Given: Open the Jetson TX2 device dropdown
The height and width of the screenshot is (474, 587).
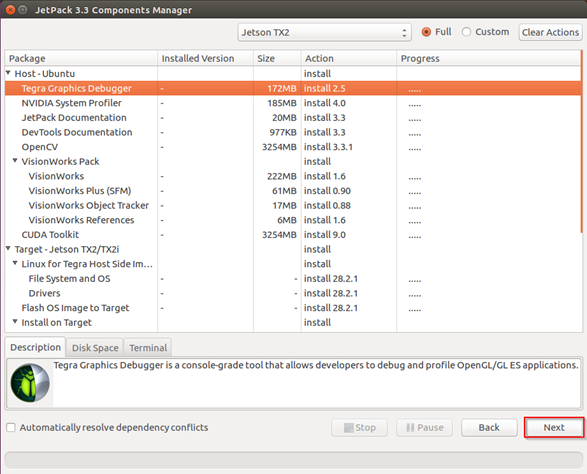Looking at the screenshot, I should [324, 33].
